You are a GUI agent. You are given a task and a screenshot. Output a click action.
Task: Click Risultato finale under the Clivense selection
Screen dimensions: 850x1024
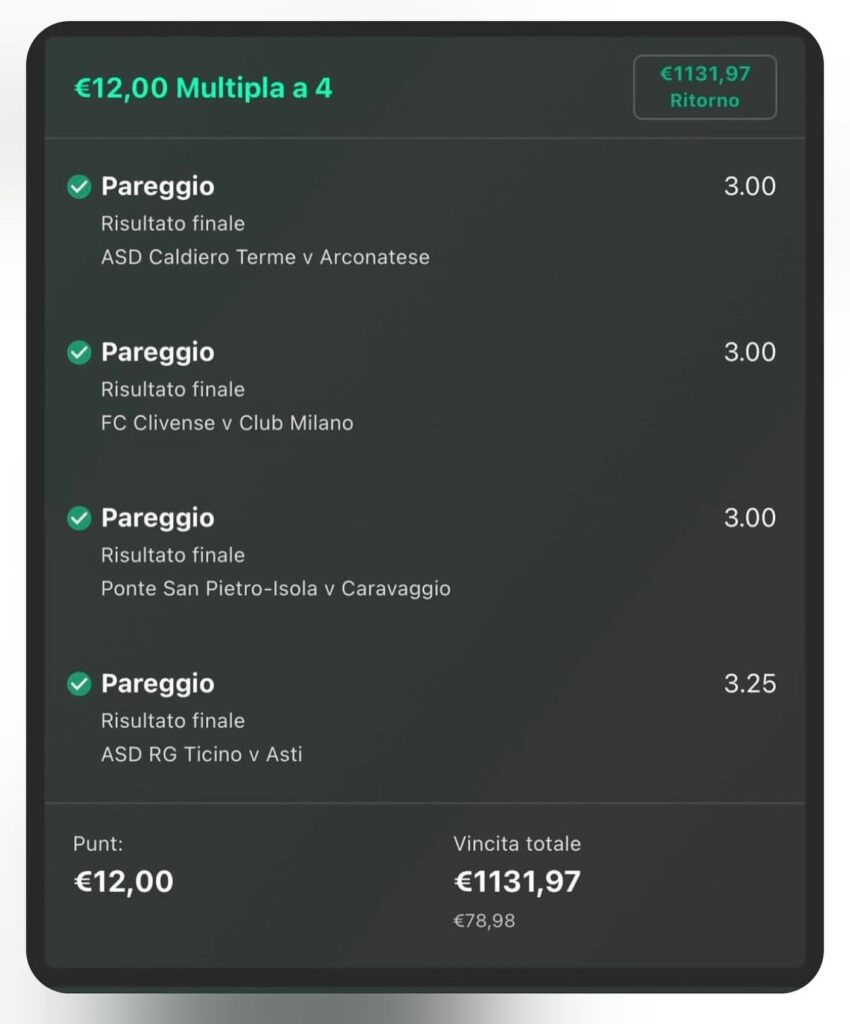[172, 389]
